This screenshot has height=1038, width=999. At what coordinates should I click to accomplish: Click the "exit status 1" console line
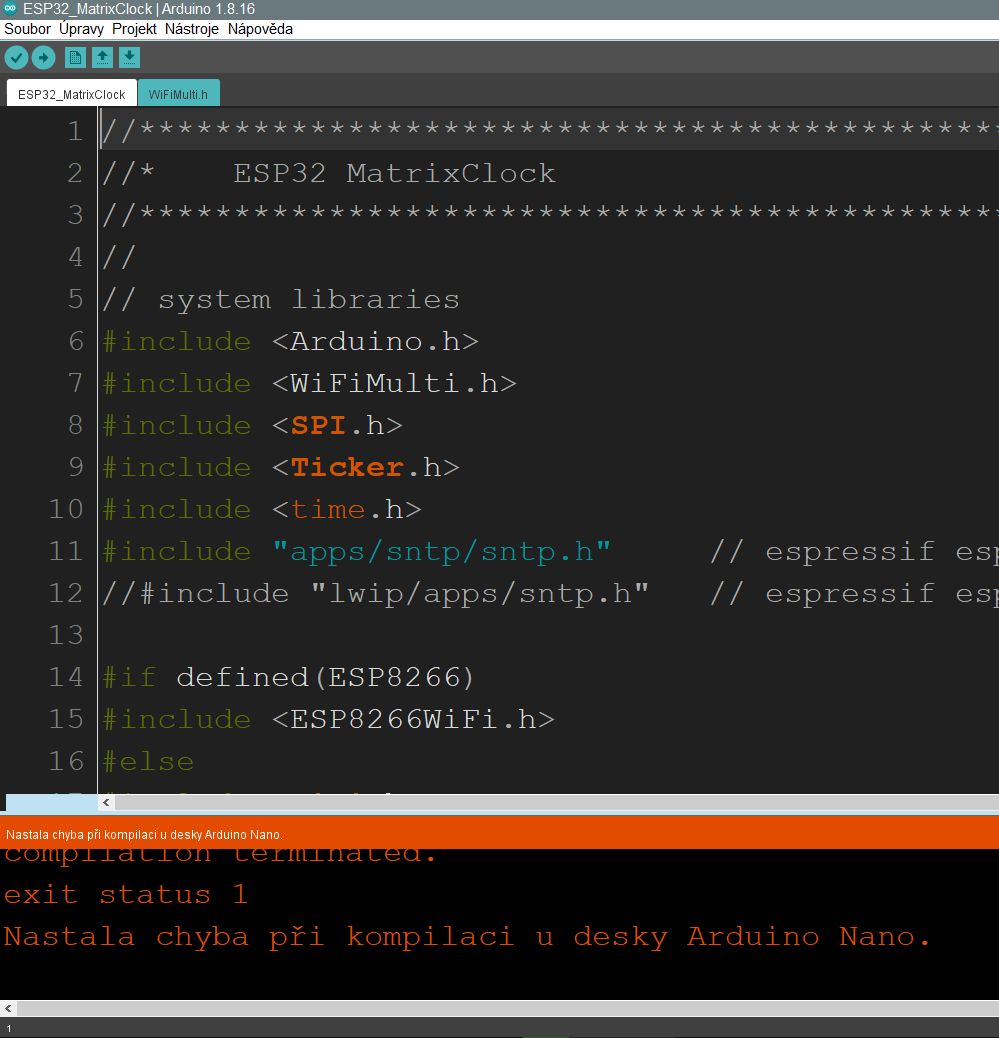126,894
